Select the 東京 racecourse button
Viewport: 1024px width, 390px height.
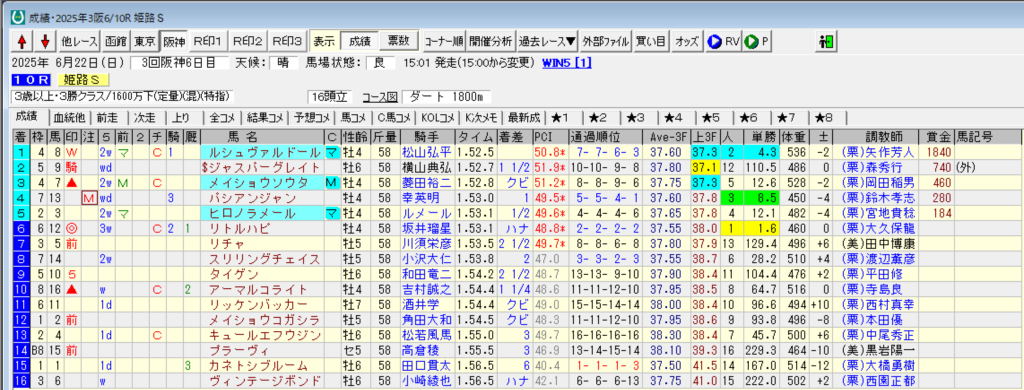(144, 41)
